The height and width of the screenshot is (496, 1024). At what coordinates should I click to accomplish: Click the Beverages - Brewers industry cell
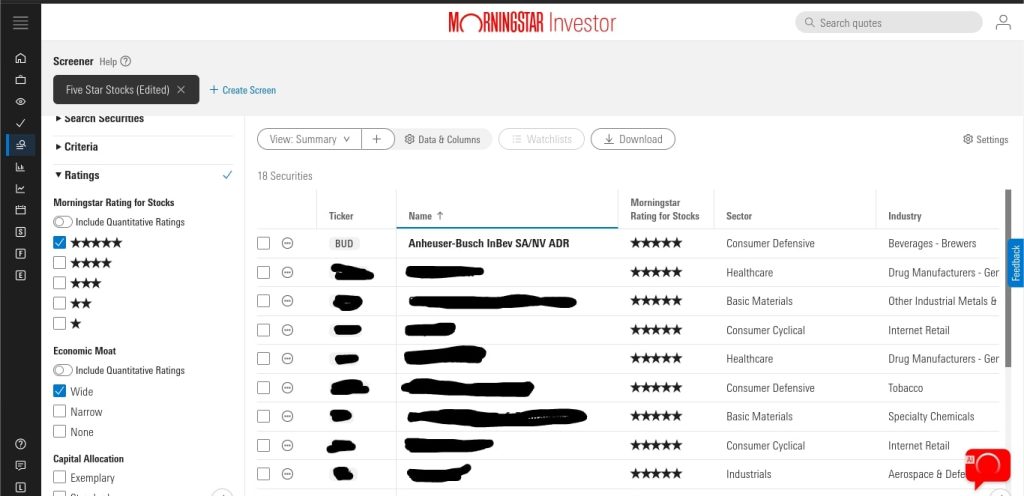932,243
